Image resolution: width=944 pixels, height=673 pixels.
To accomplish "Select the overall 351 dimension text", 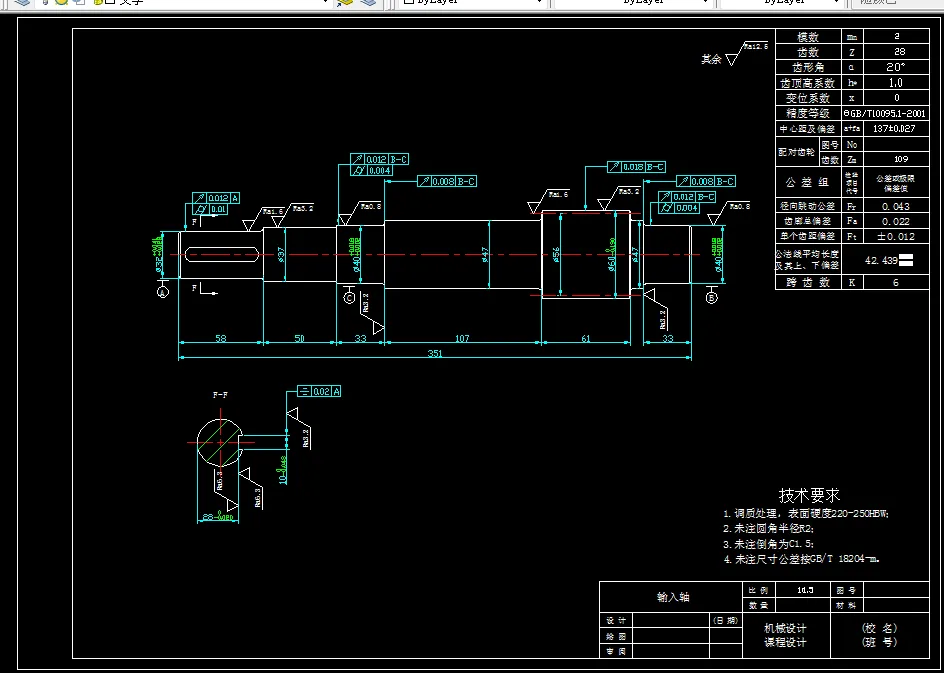I will point(435,353).
